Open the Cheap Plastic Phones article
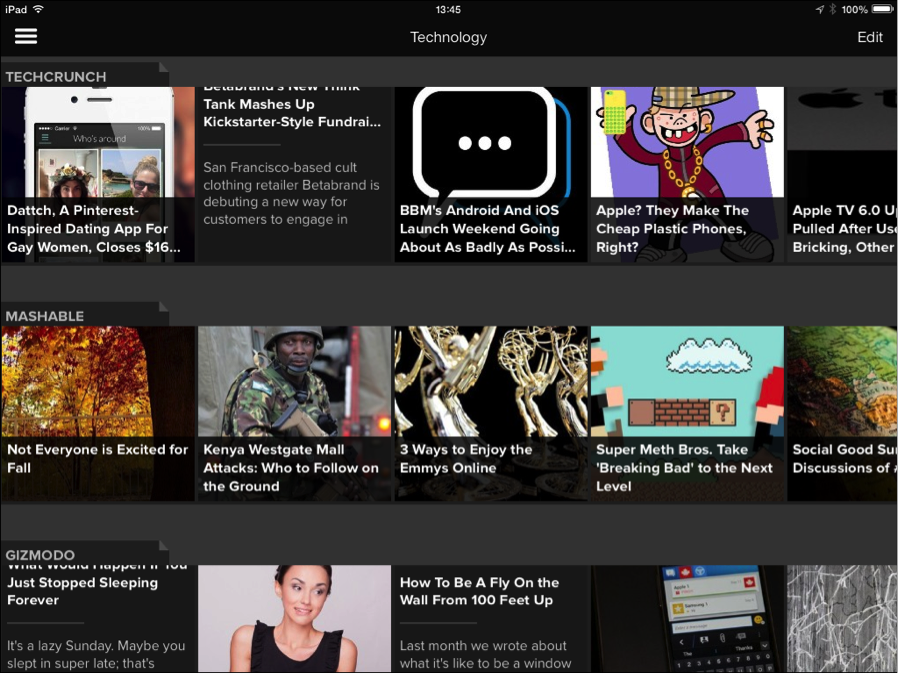This screenshot has height=674, width=898. point(687,175)
